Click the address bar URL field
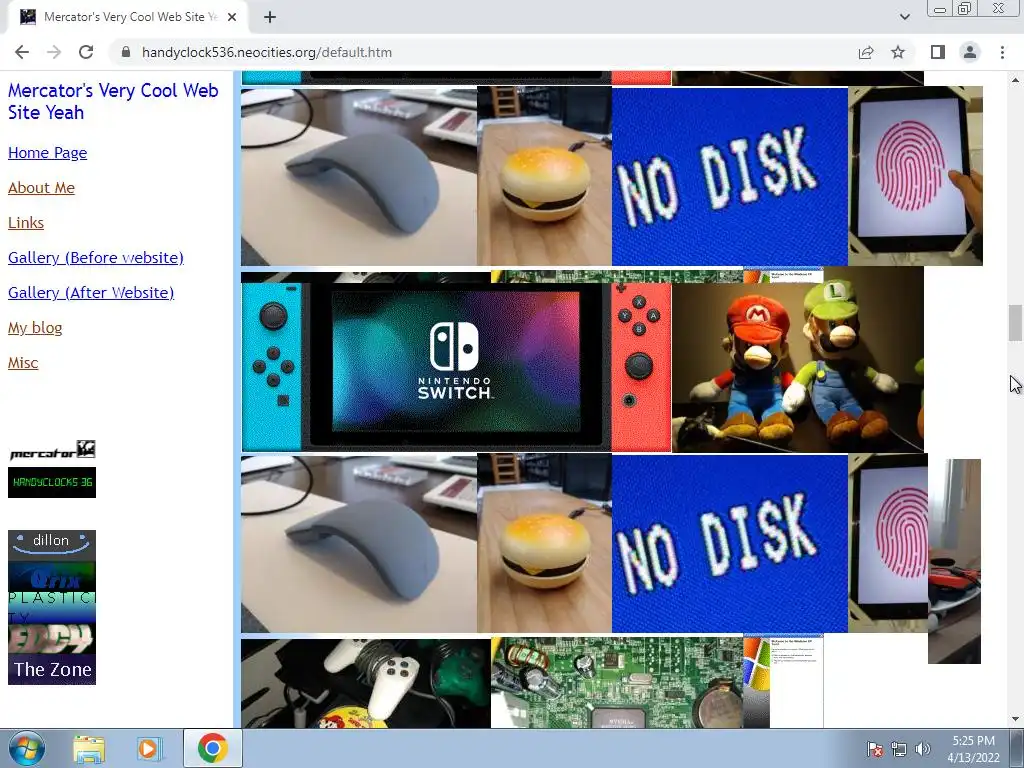The width and height of the screenshot is (1024, 768). point(483,52)
